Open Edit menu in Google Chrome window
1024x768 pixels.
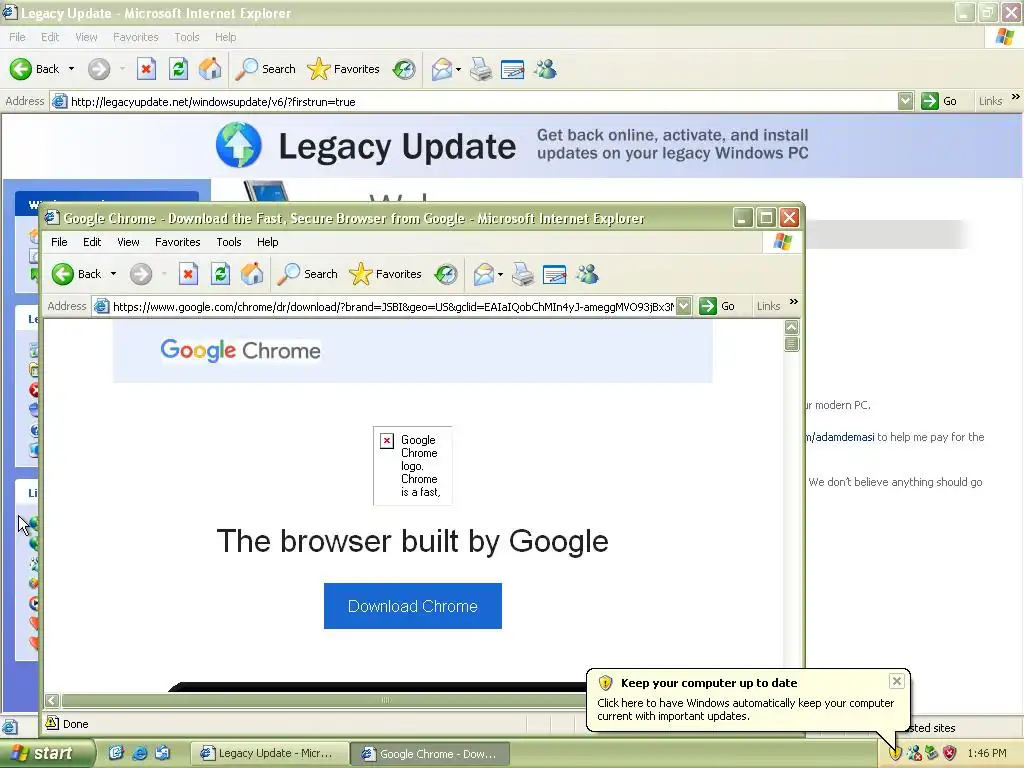click(92, 242)
